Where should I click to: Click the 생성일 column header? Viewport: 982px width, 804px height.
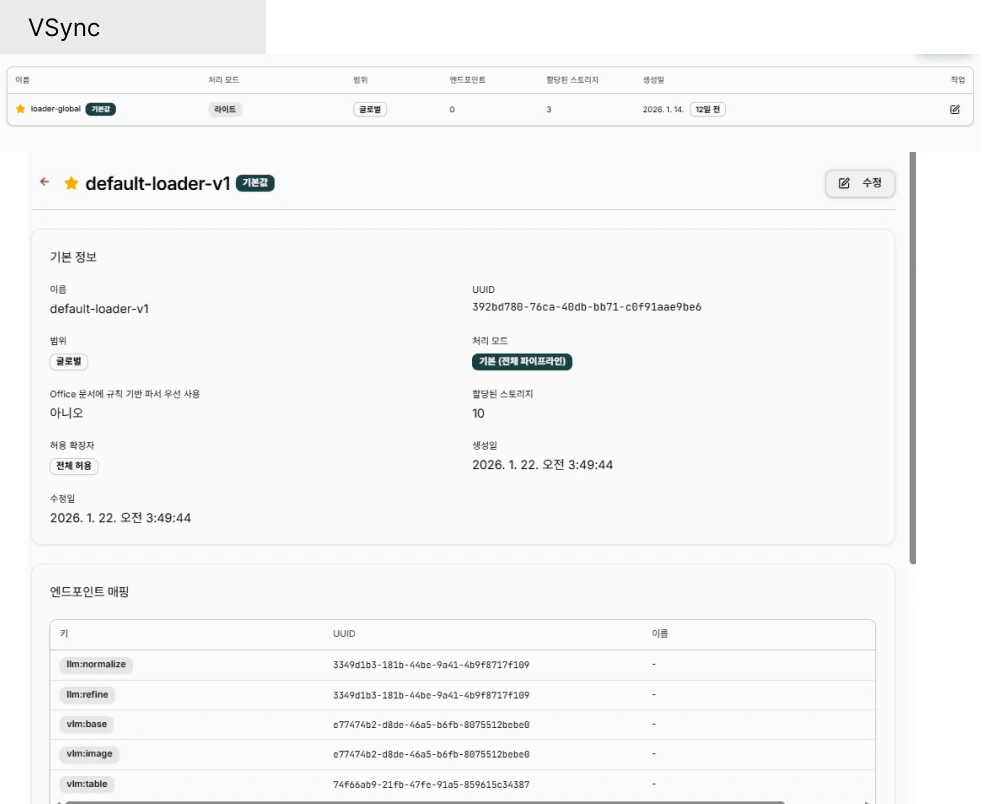pyautogui.click(x=653, y=80)
